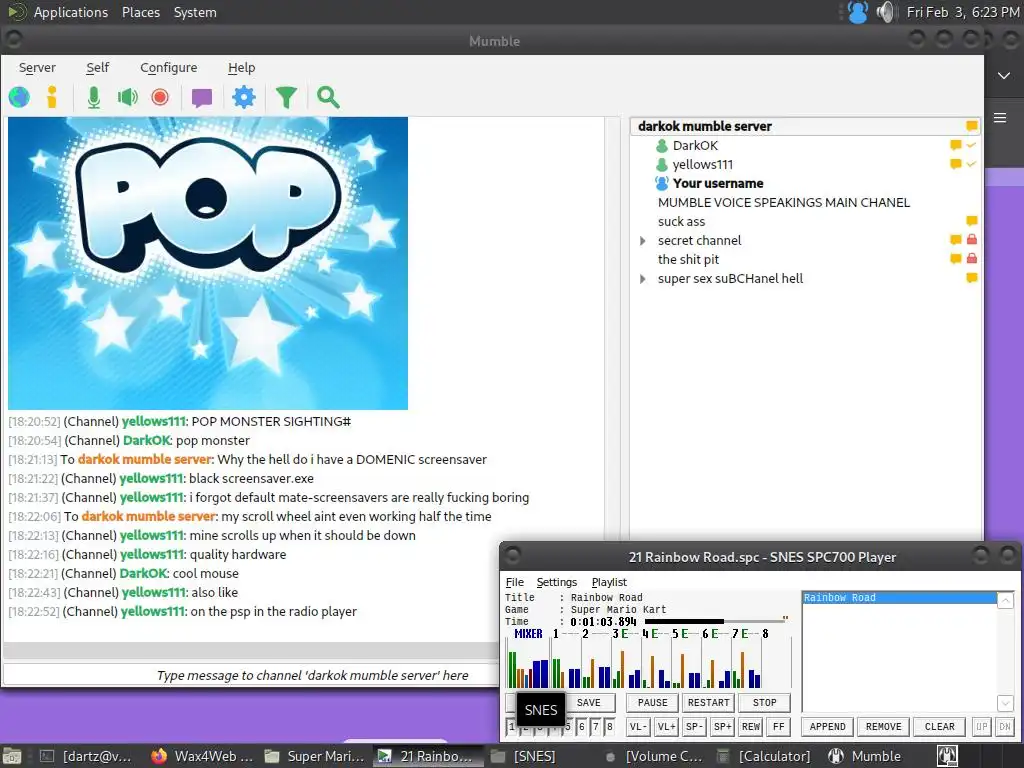The height and width of the screenshot is (768, 1024).
Task: Click the red lock icon on the shit pit
Action: [972, 259]
